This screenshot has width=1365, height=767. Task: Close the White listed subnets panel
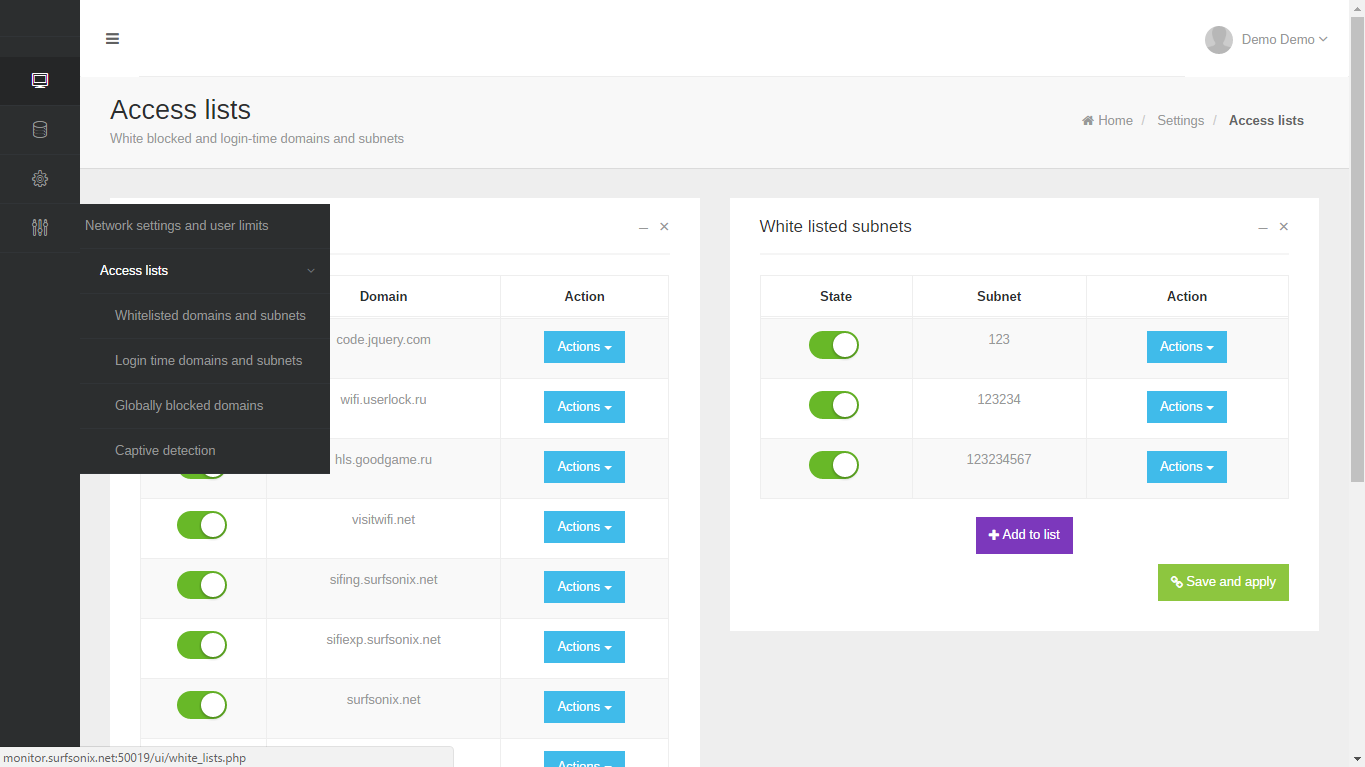click(1284, 227)
